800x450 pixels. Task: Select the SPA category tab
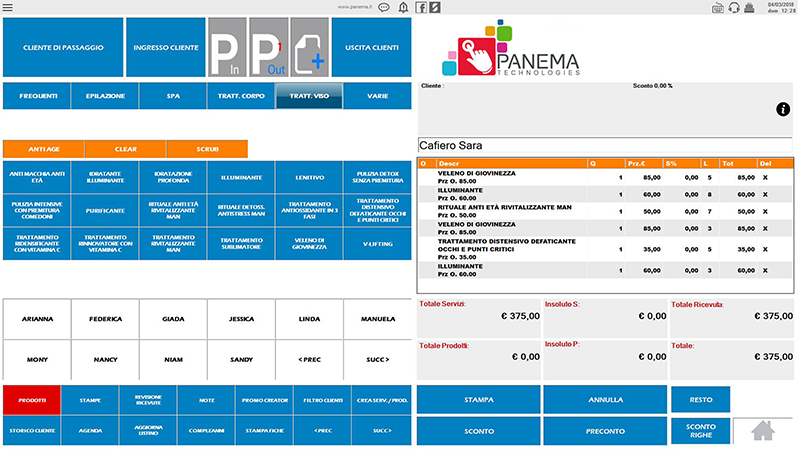point(173,96)
